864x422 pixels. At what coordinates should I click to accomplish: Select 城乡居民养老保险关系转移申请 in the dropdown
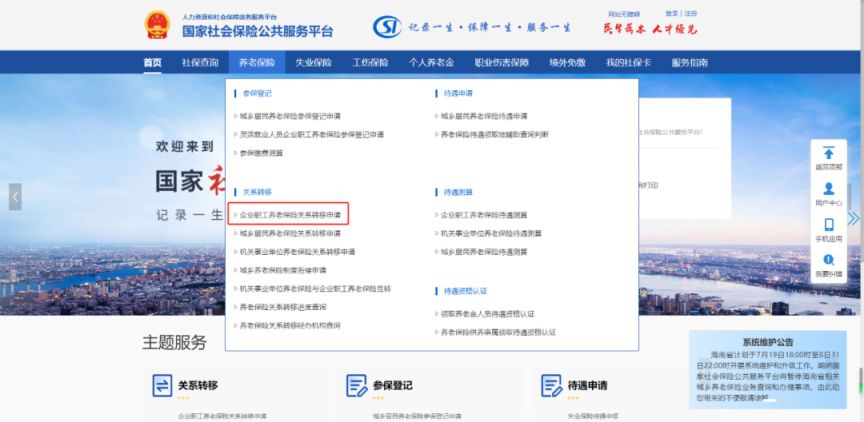[290, 234]
